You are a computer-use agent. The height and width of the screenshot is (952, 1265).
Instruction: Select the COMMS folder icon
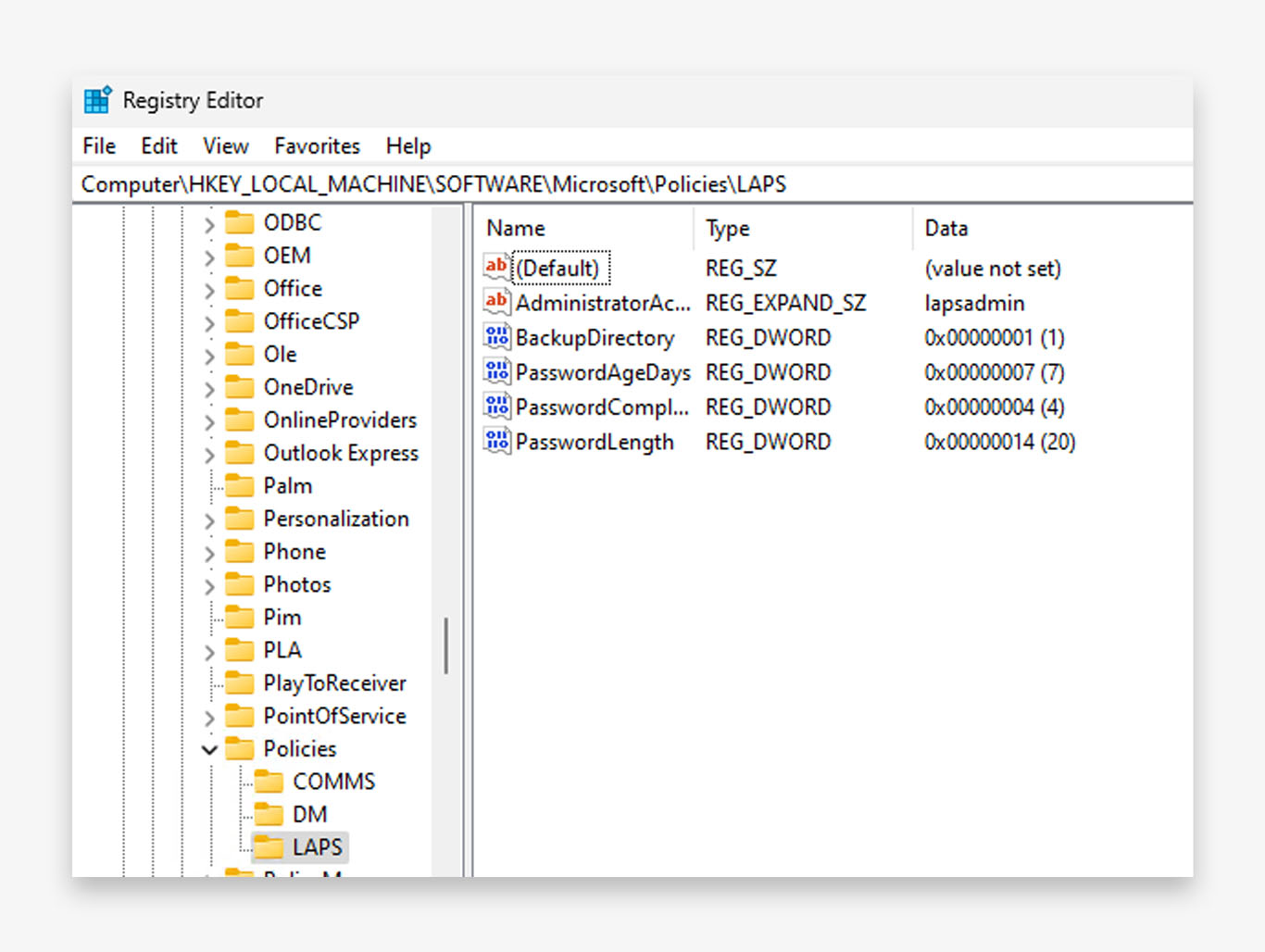[269, 781]
